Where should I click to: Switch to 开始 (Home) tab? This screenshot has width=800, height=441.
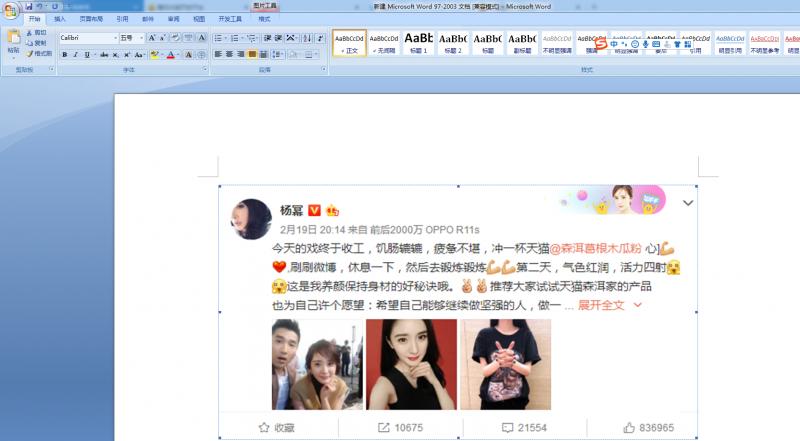pyautogui.click(x=34, y=19)
